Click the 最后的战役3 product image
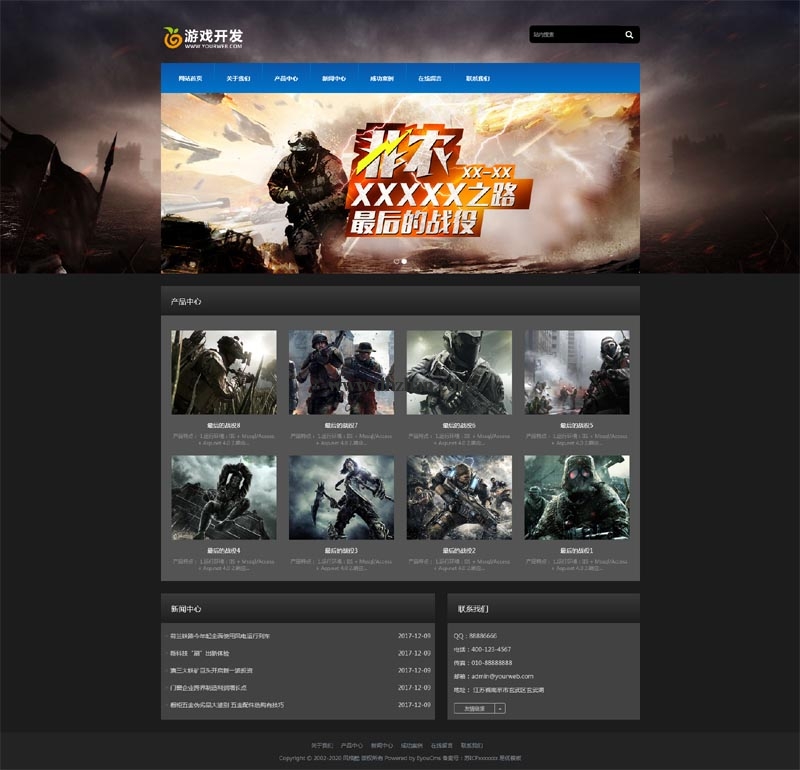The width and height of the screenshot is (800, 770). [341, 497]
